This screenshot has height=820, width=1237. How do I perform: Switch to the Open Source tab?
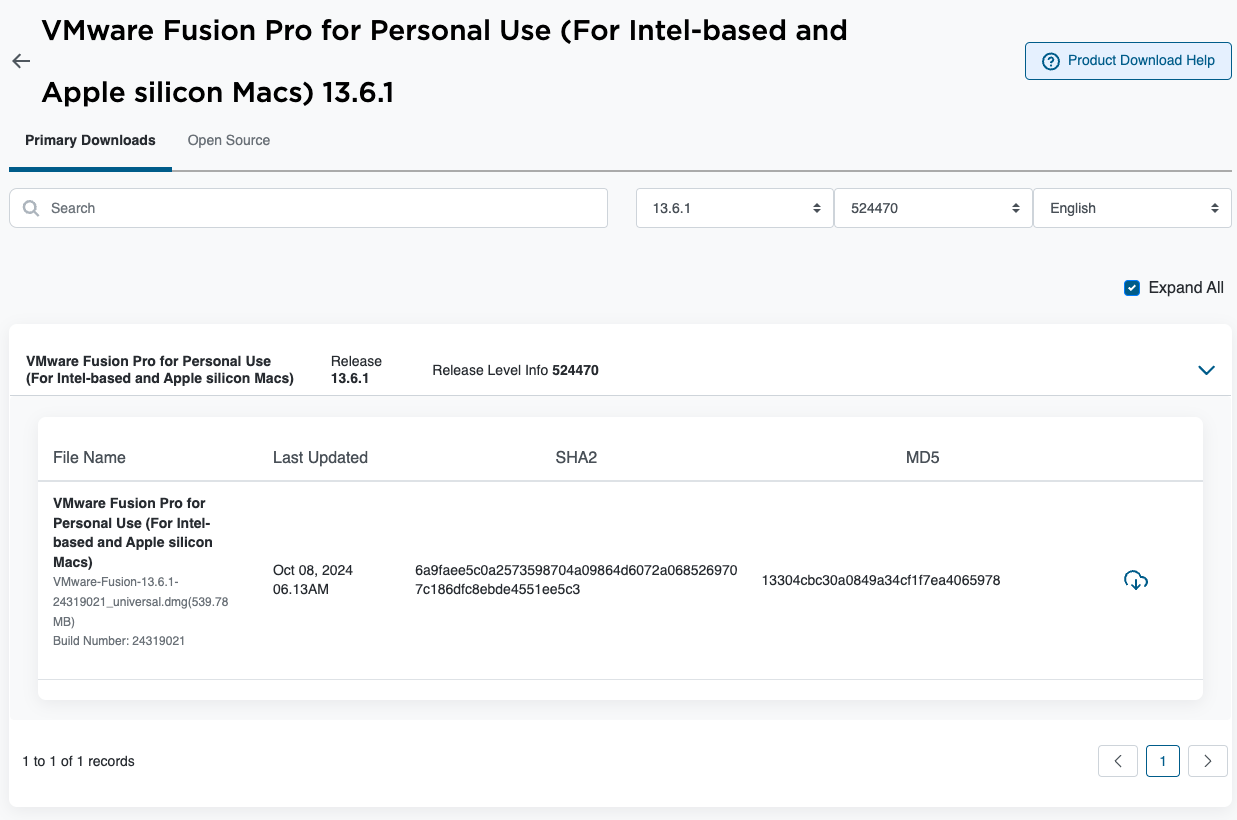pyautogui.click(x=229, y=140)
